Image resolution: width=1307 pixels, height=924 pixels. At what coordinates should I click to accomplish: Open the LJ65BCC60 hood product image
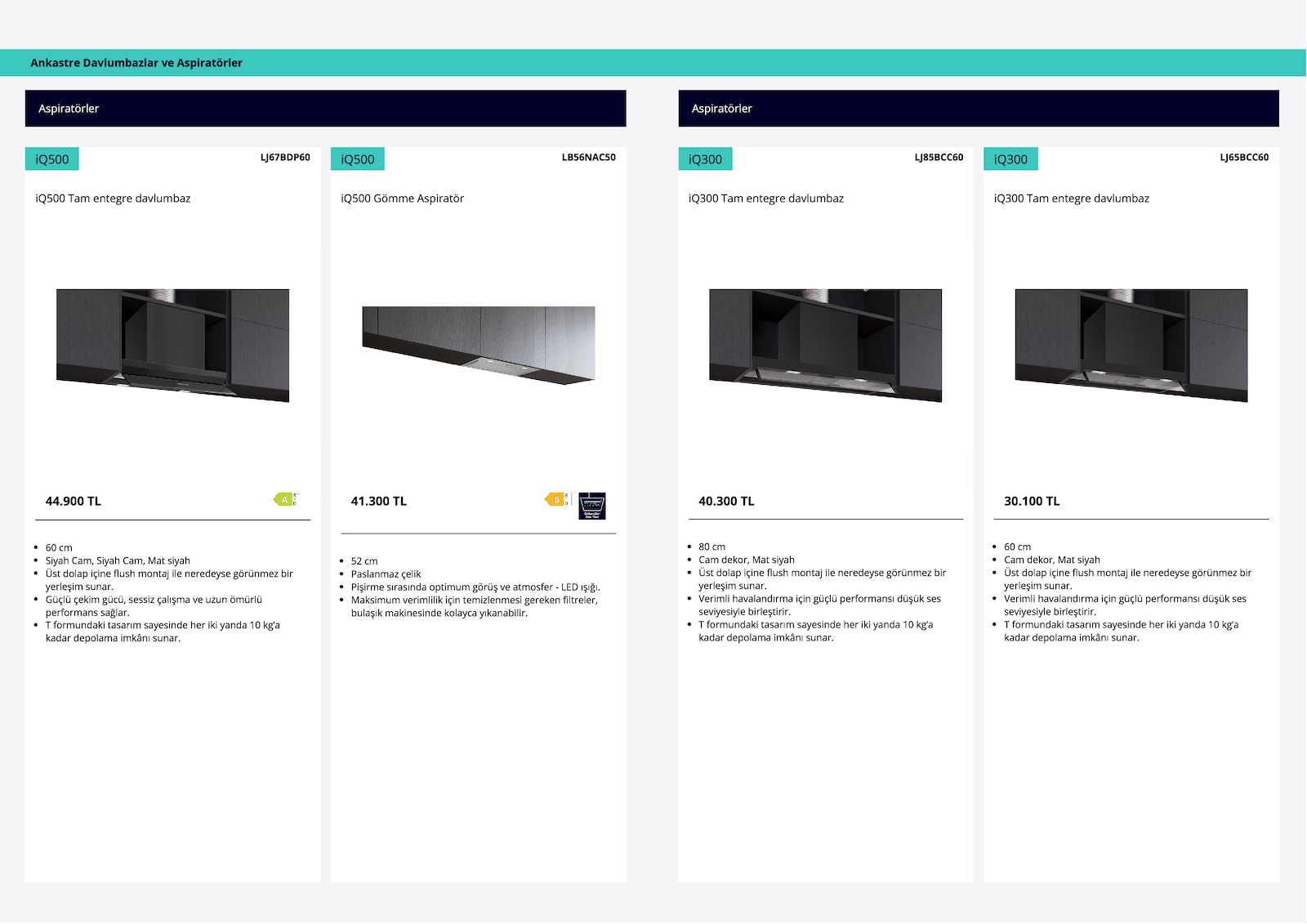point(1131,345)
